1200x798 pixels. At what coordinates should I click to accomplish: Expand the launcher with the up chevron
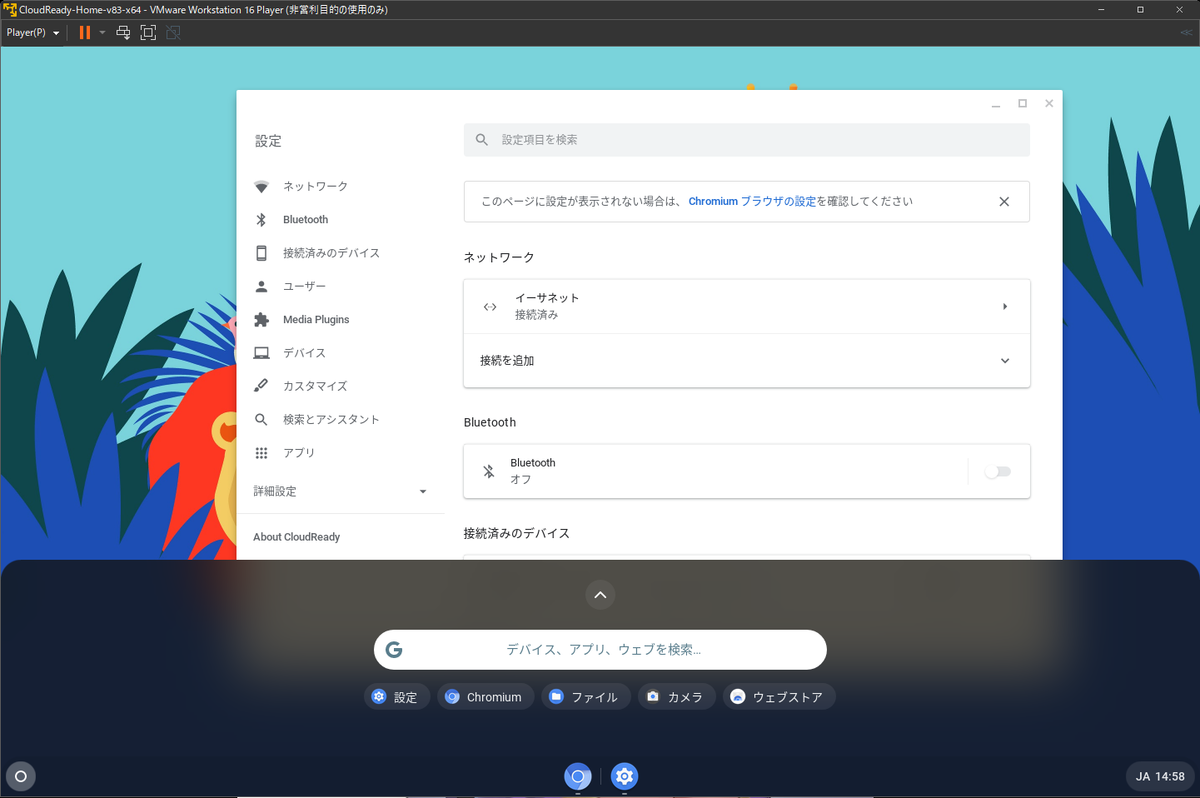(600, 595)
